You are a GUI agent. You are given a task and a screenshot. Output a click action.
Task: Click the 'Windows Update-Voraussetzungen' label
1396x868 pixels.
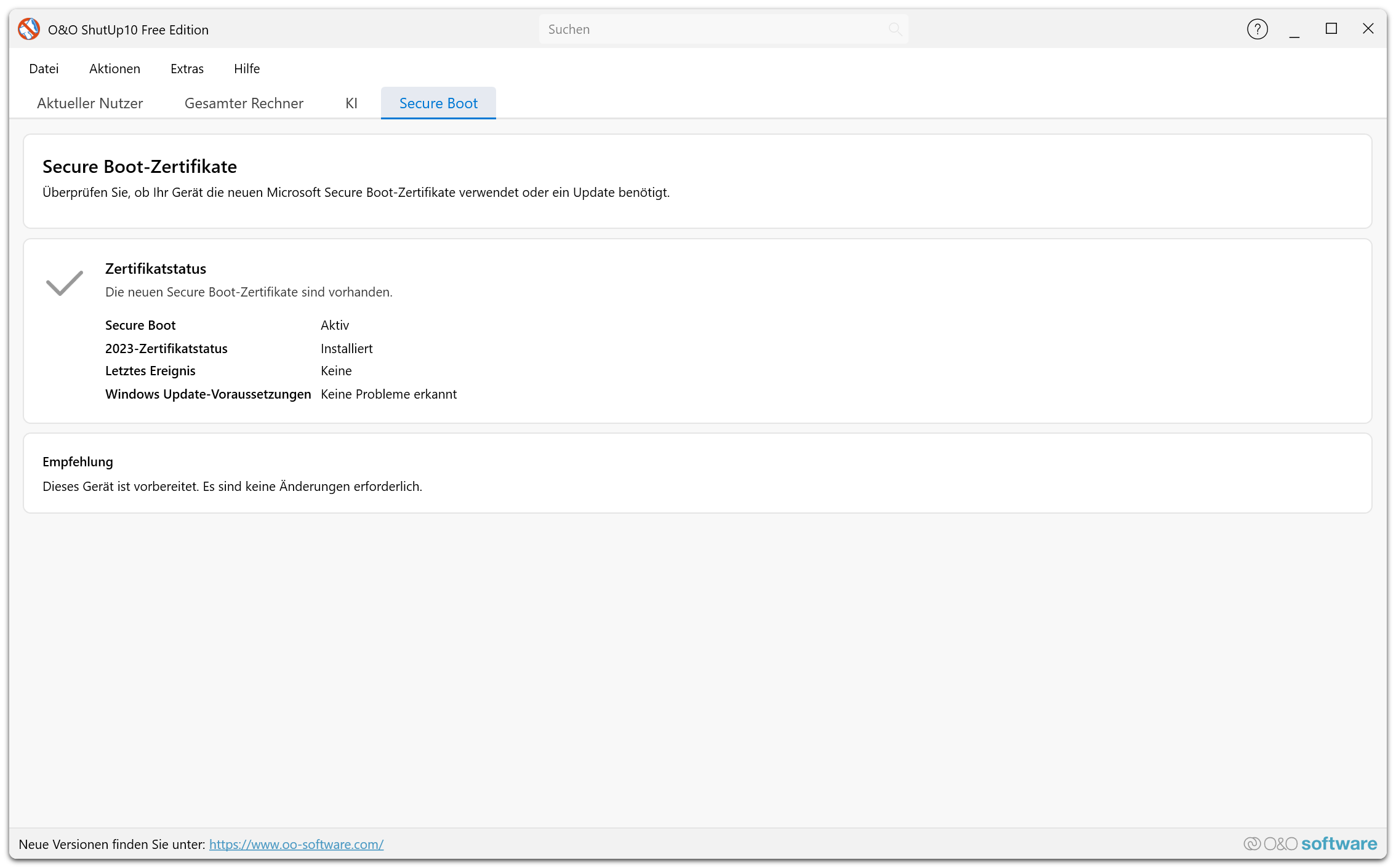208,394
